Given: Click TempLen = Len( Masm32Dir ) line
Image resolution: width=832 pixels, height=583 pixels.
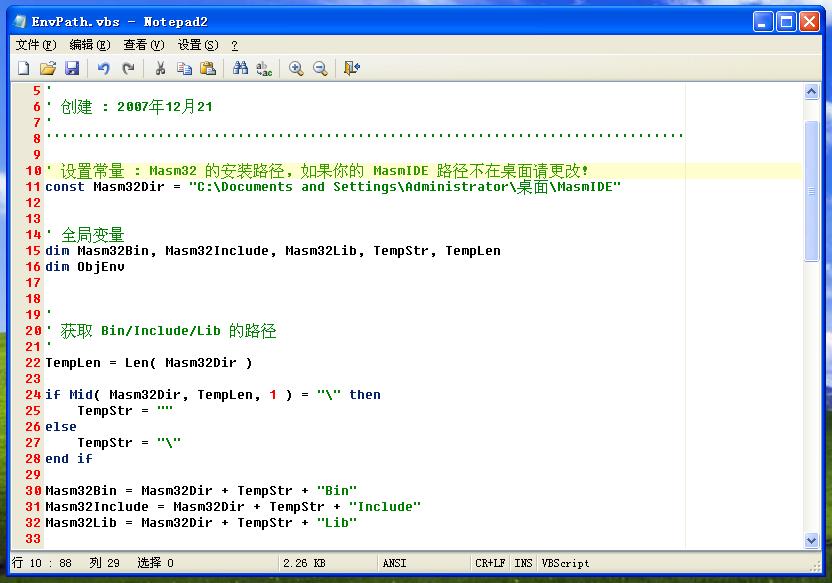Looking at the screenshot, I should (x=149, y=363).
